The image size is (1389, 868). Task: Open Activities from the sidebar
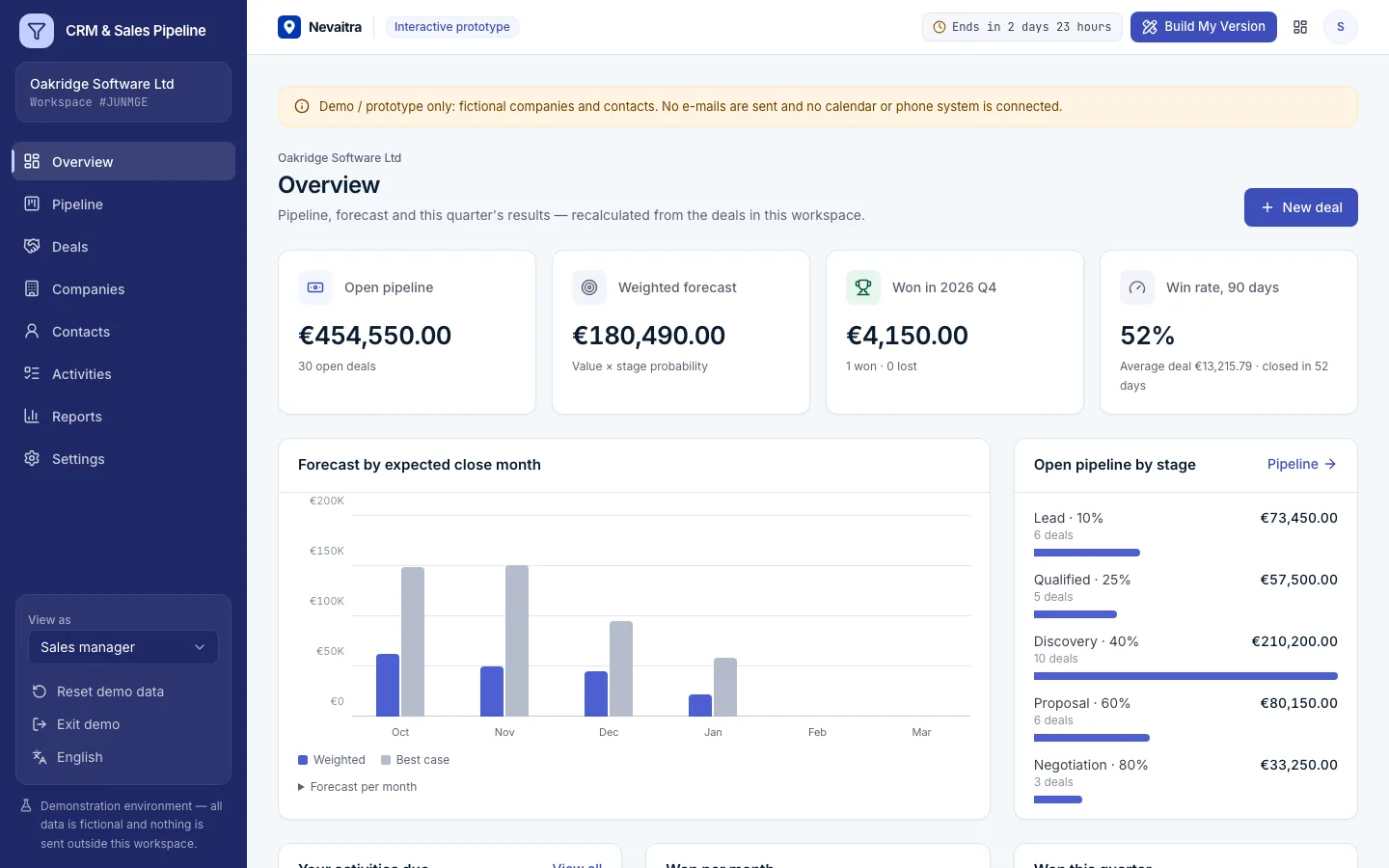(x=123, y=373)
